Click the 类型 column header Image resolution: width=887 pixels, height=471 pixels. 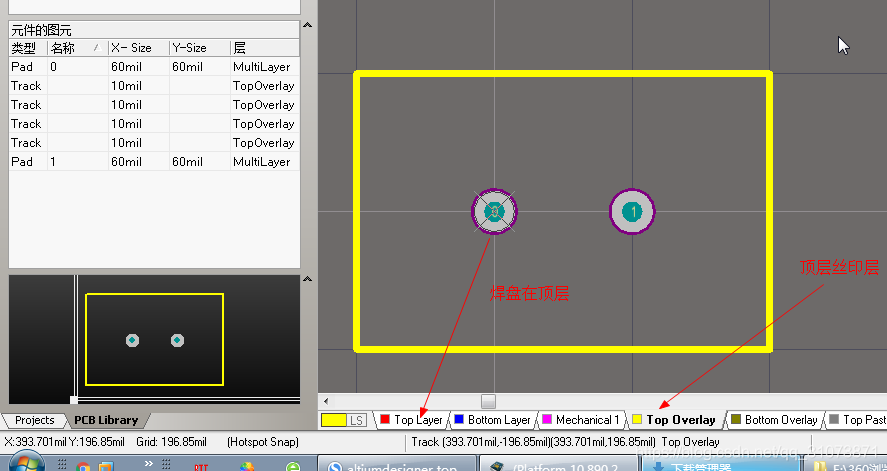tap(25, 48)
